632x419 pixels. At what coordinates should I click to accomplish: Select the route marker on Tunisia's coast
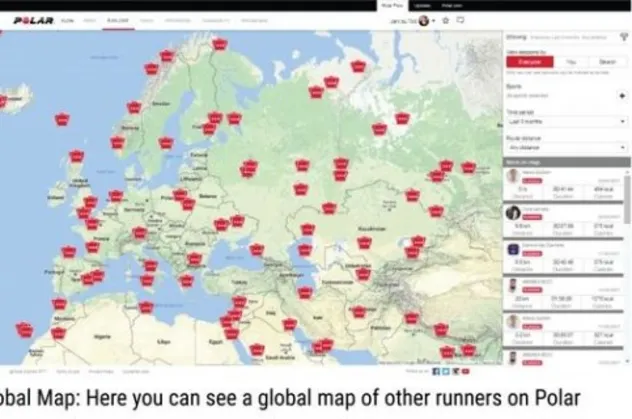click(x=146, y=307)
